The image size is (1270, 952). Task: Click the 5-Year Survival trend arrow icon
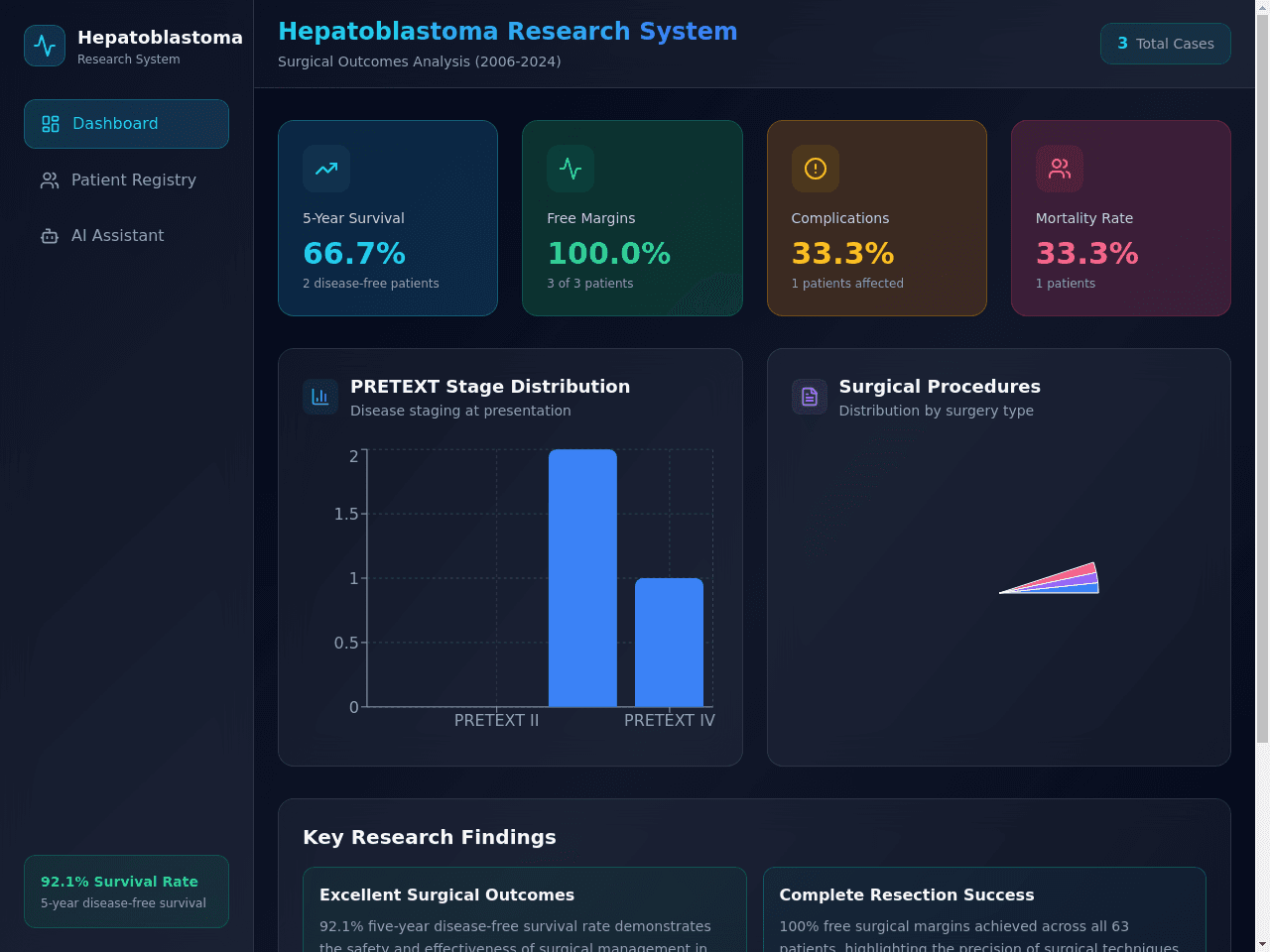326,169
